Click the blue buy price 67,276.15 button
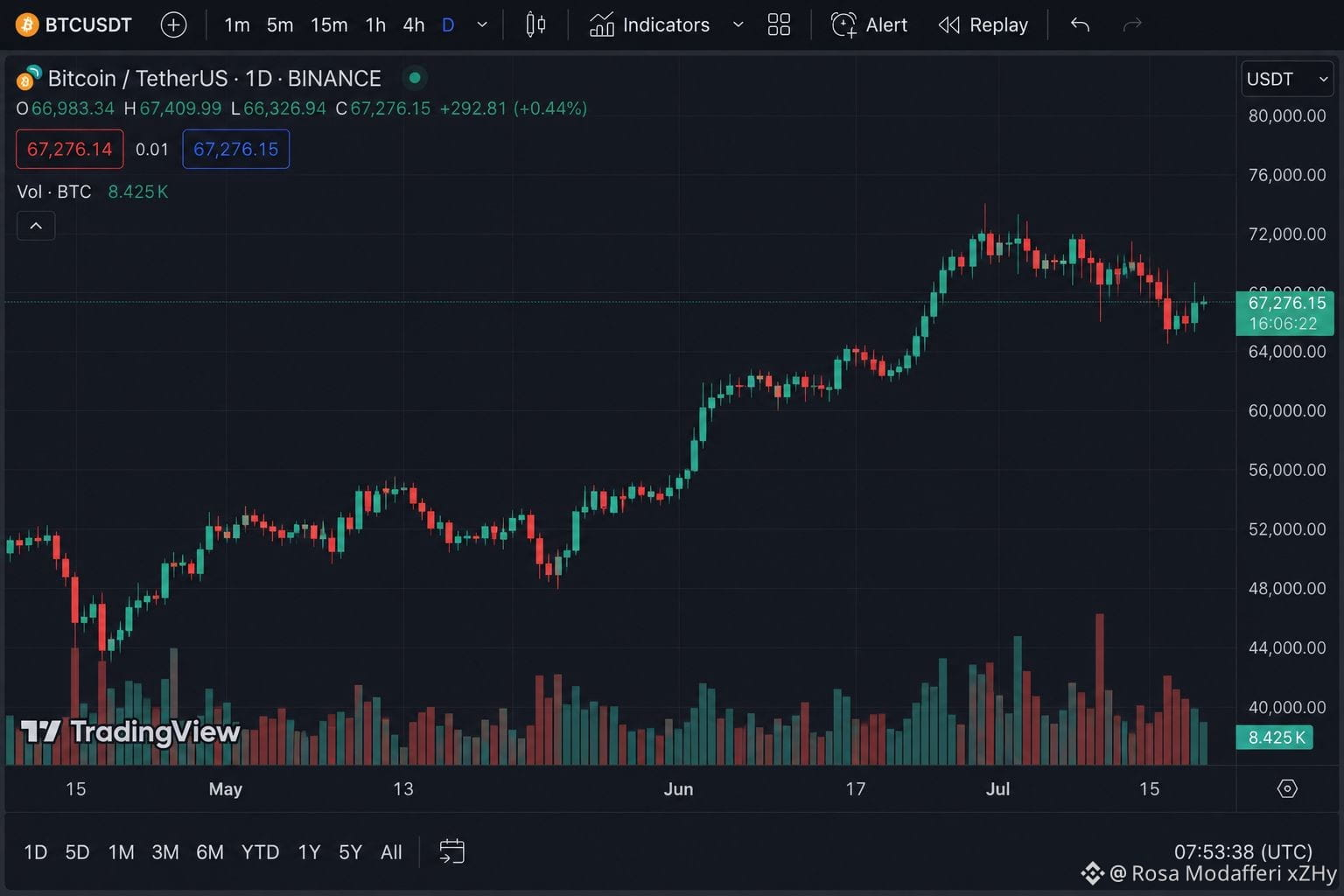 pyautogui.click(x=236, y=149)
